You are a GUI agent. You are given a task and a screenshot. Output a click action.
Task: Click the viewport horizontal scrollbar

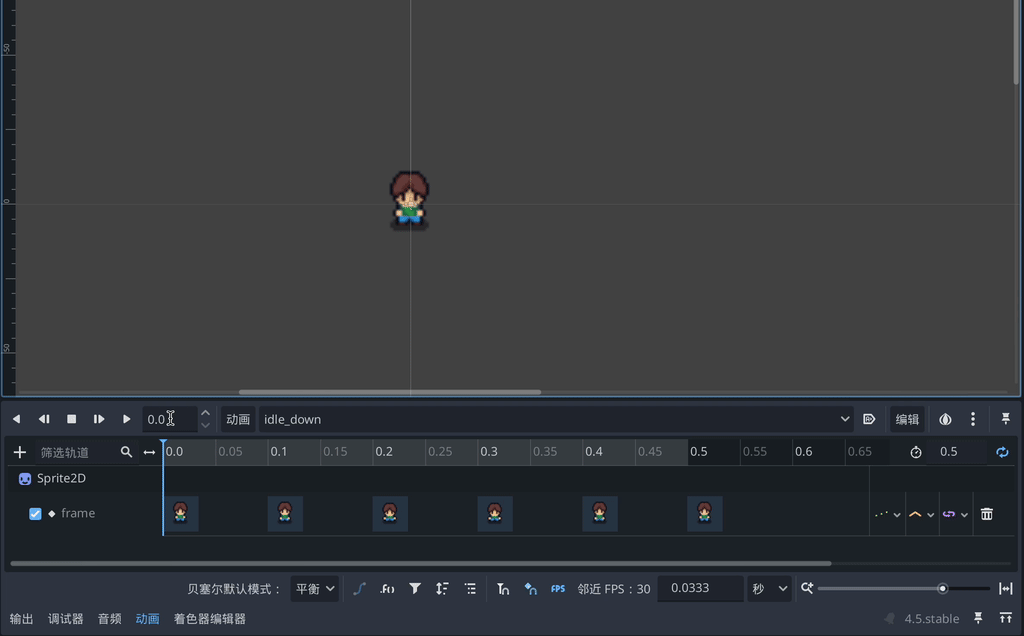390,392
